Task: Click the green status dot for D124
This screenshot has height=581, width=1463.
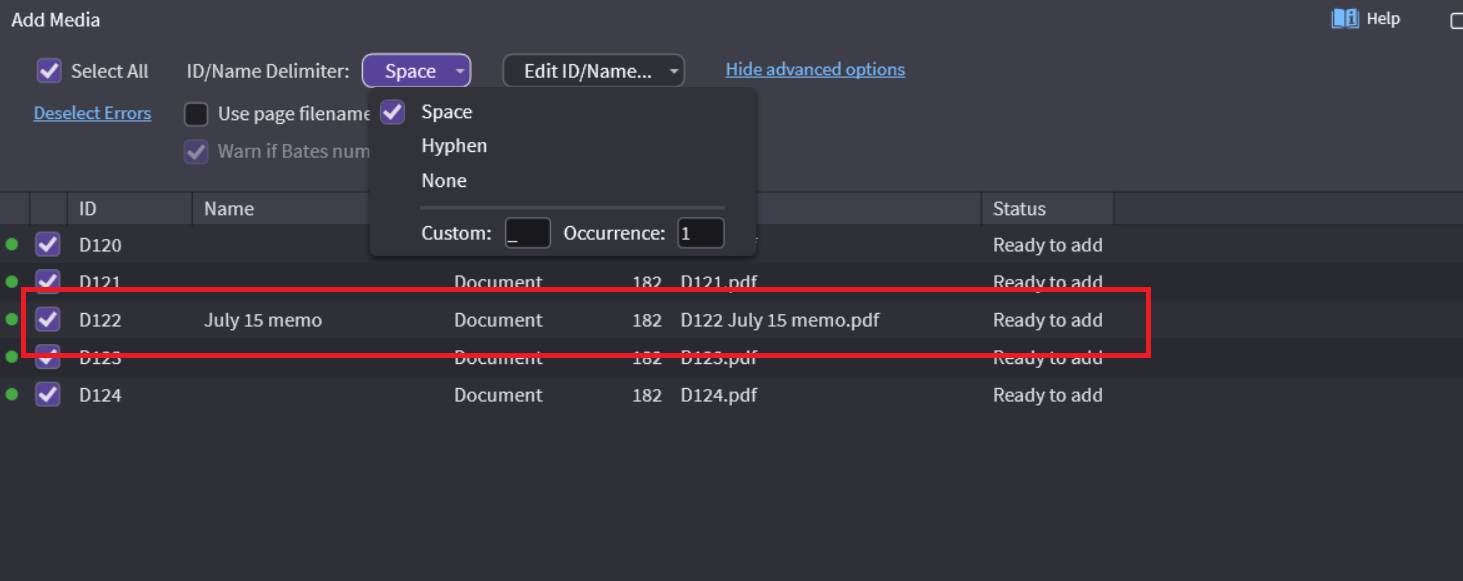Action: (x=12, y=395)
